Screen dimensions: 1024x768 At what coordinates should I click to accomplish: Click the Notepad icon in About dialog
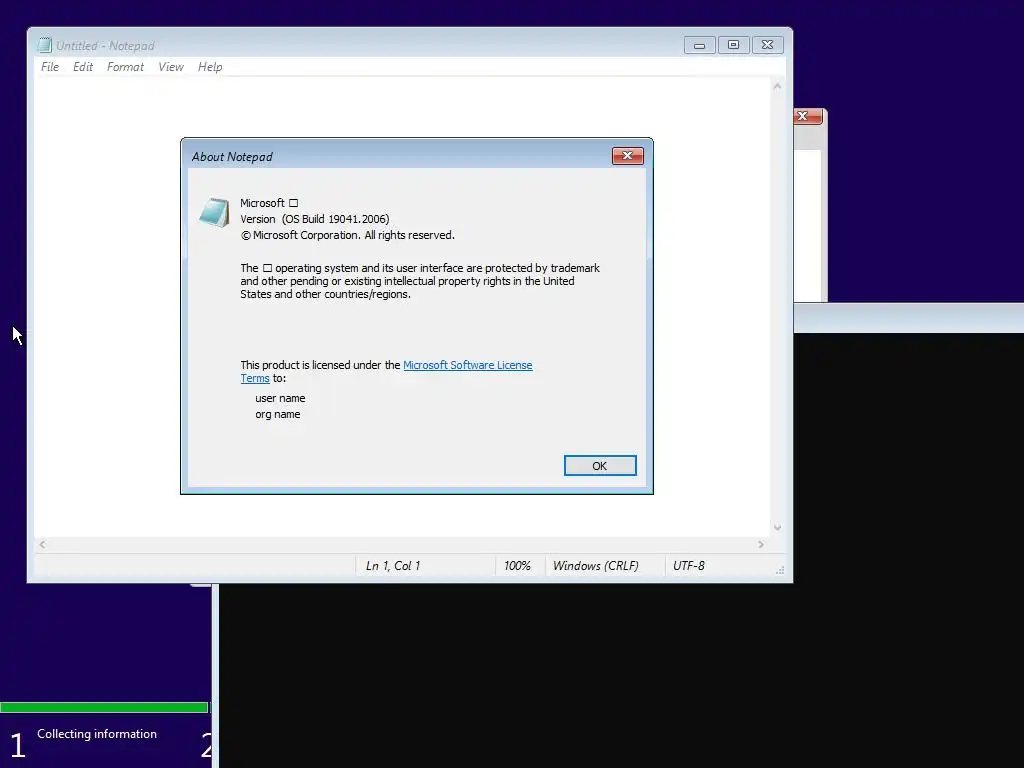(214, 212)
